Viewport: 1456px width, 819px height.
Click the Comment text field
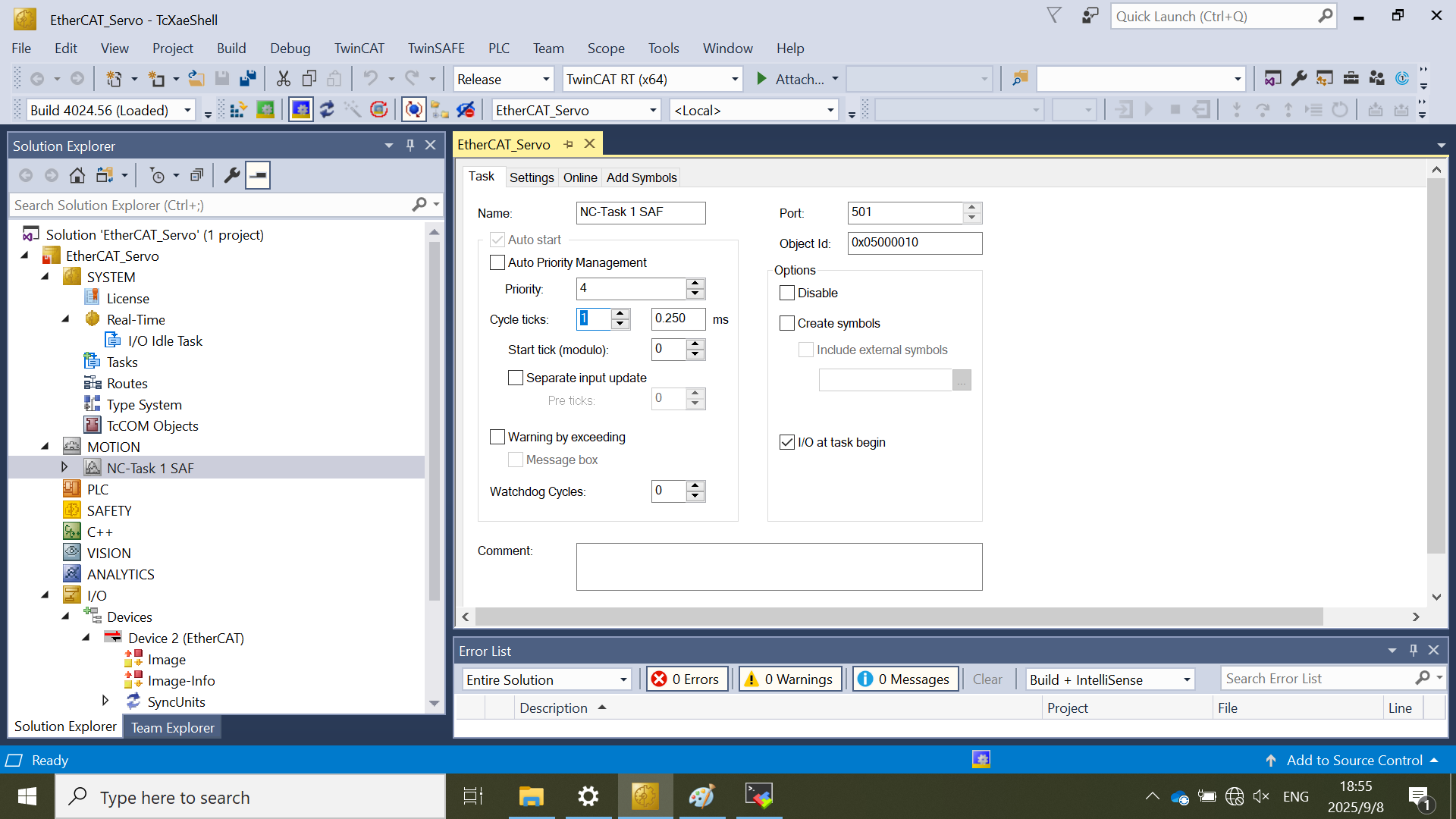[778, 566]
